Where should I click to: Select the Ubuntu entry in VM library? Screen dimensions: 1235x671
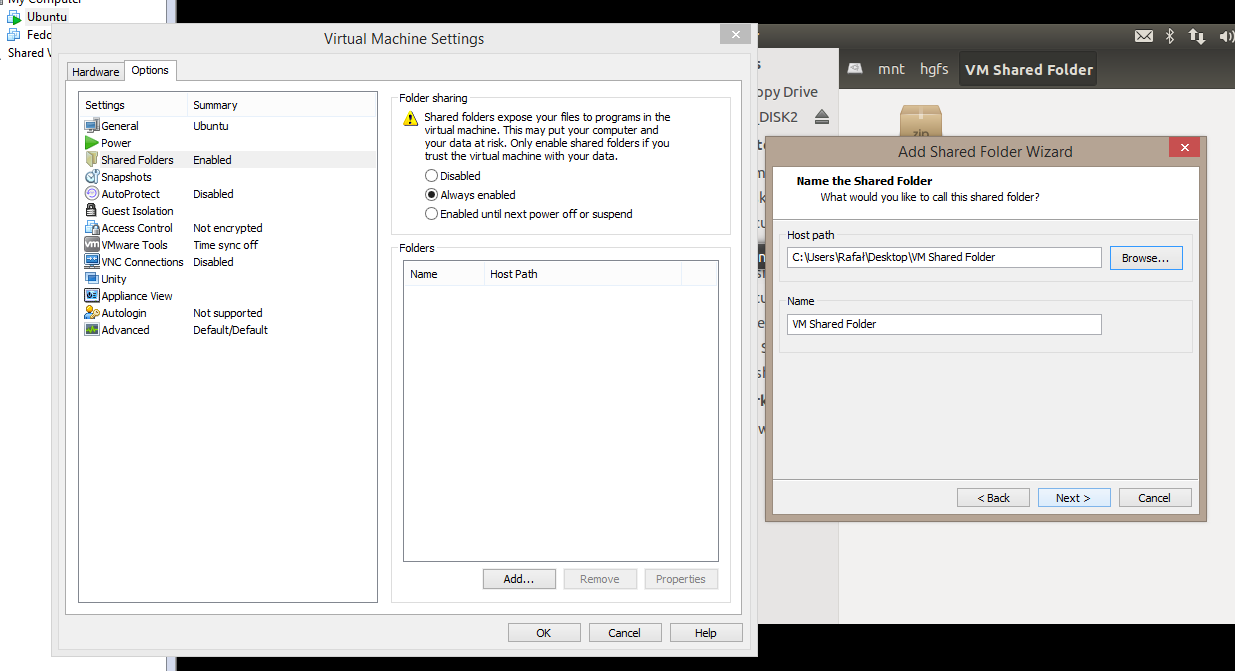coord(47,17)
